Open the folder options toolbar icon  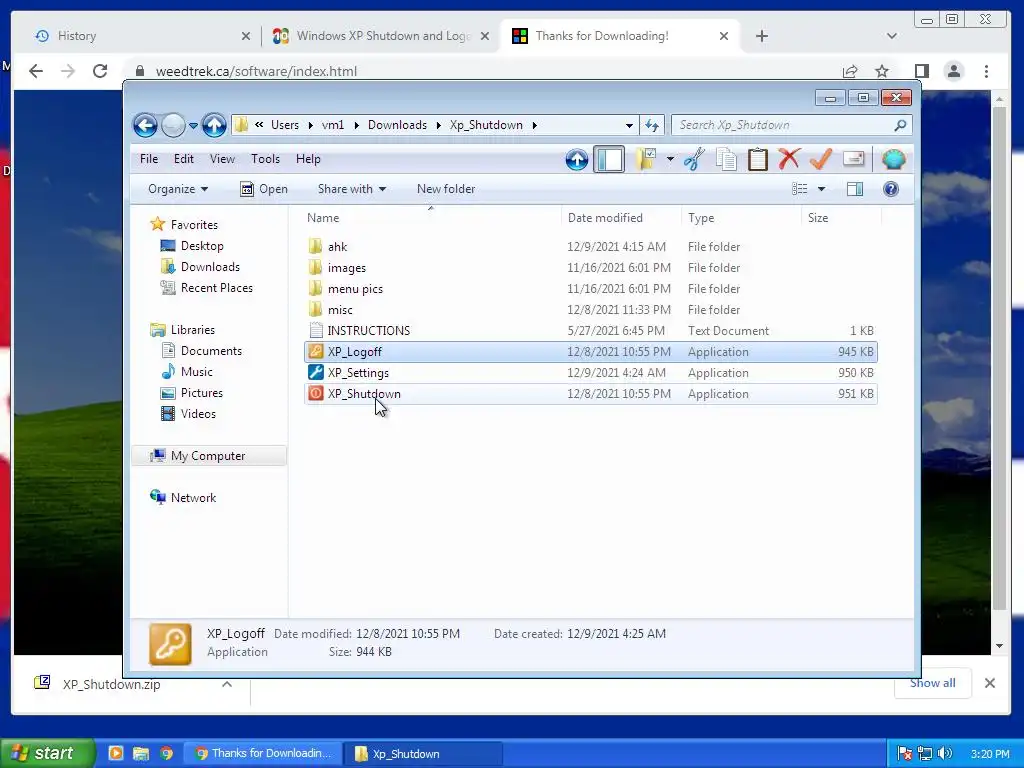(x=646, y=159)
